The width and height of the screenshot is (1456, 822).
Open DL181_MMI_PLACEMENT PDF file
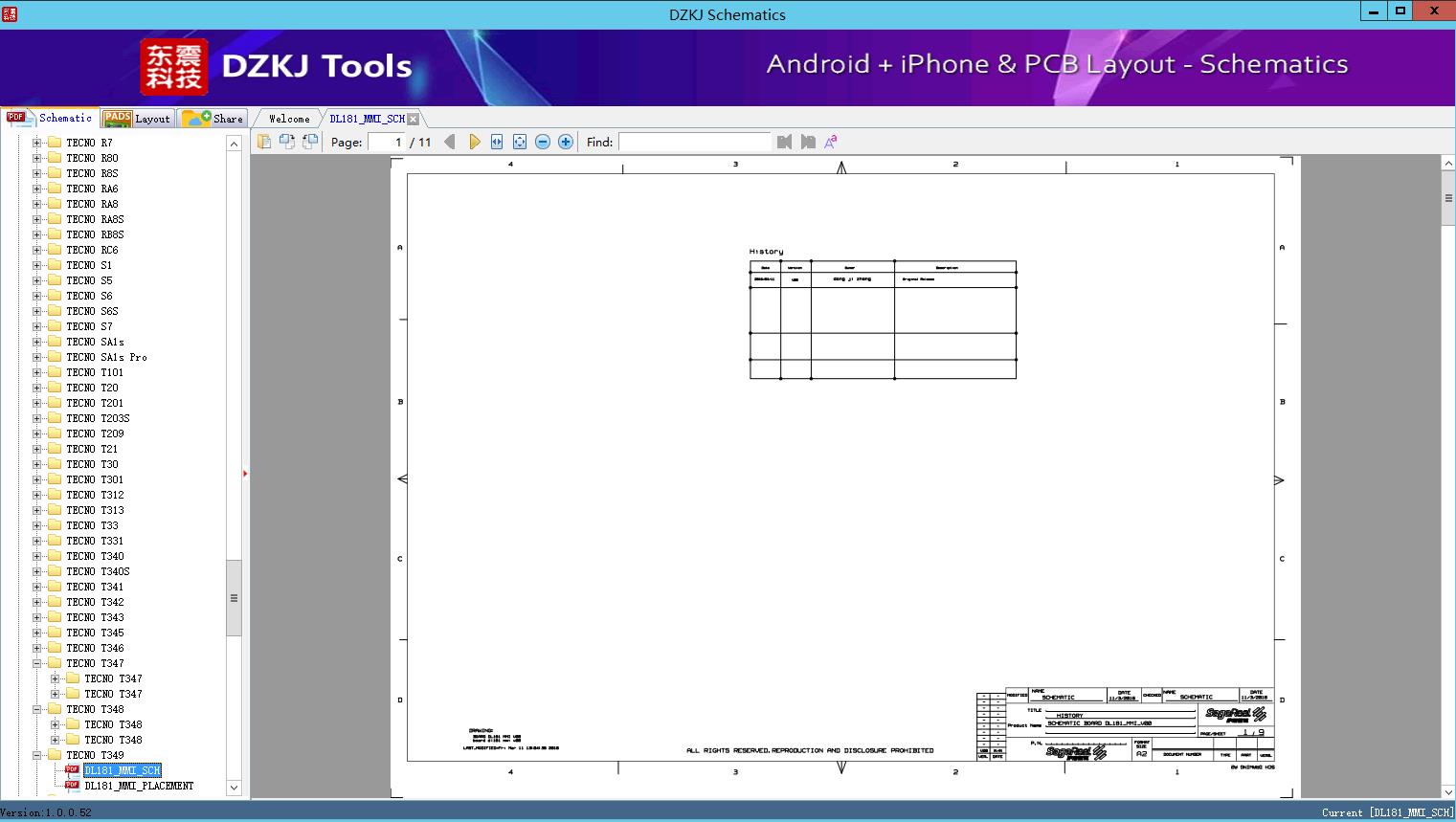pos(139,786)
